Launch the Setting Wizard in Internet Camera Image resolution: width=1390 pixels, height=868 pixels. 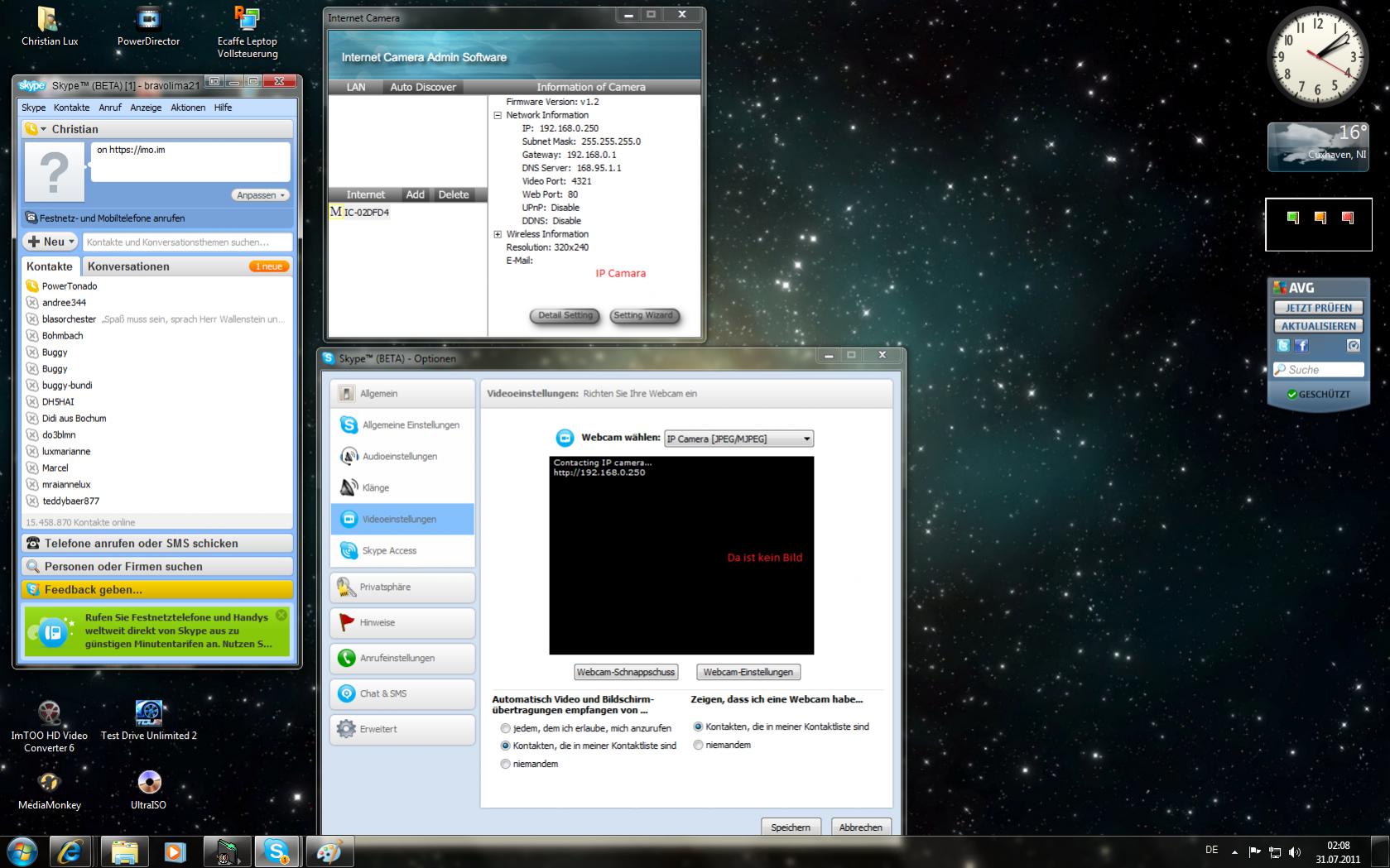coord(643,315)
